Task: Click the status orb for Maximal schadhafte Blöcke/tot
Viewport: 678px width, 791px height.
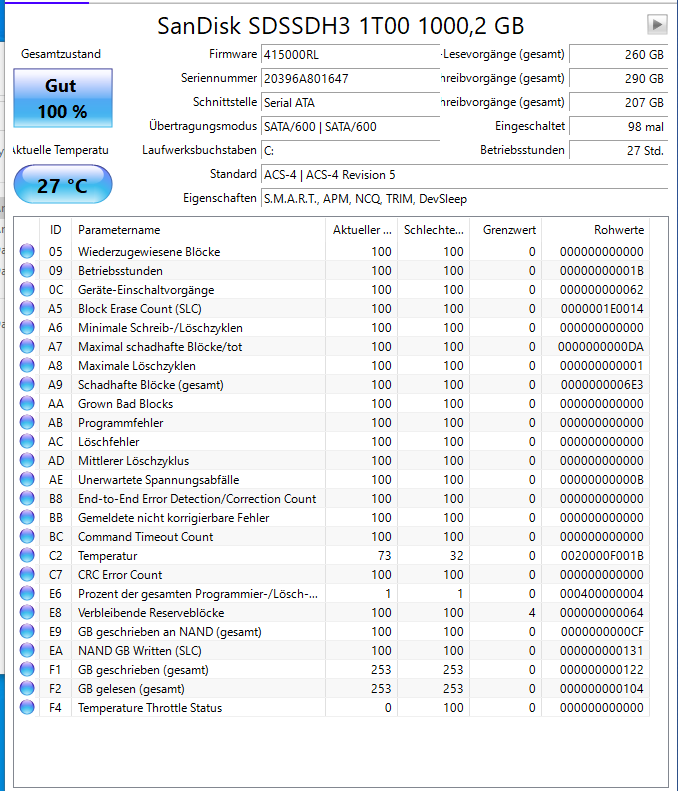Action: click(x=27, y=347)
